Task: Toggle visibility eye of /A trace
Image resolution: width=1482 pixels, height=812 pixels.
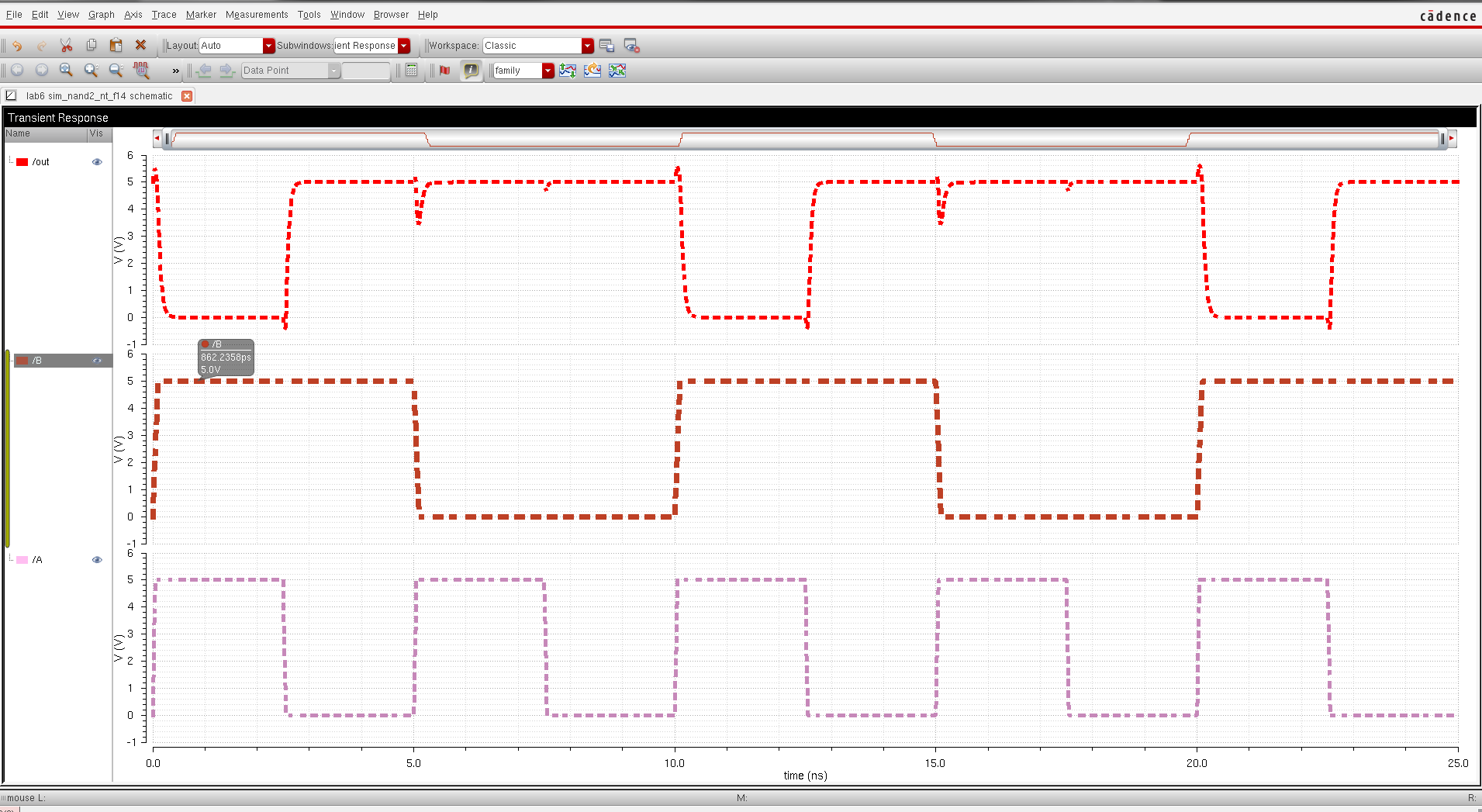Action: (97, 560)
